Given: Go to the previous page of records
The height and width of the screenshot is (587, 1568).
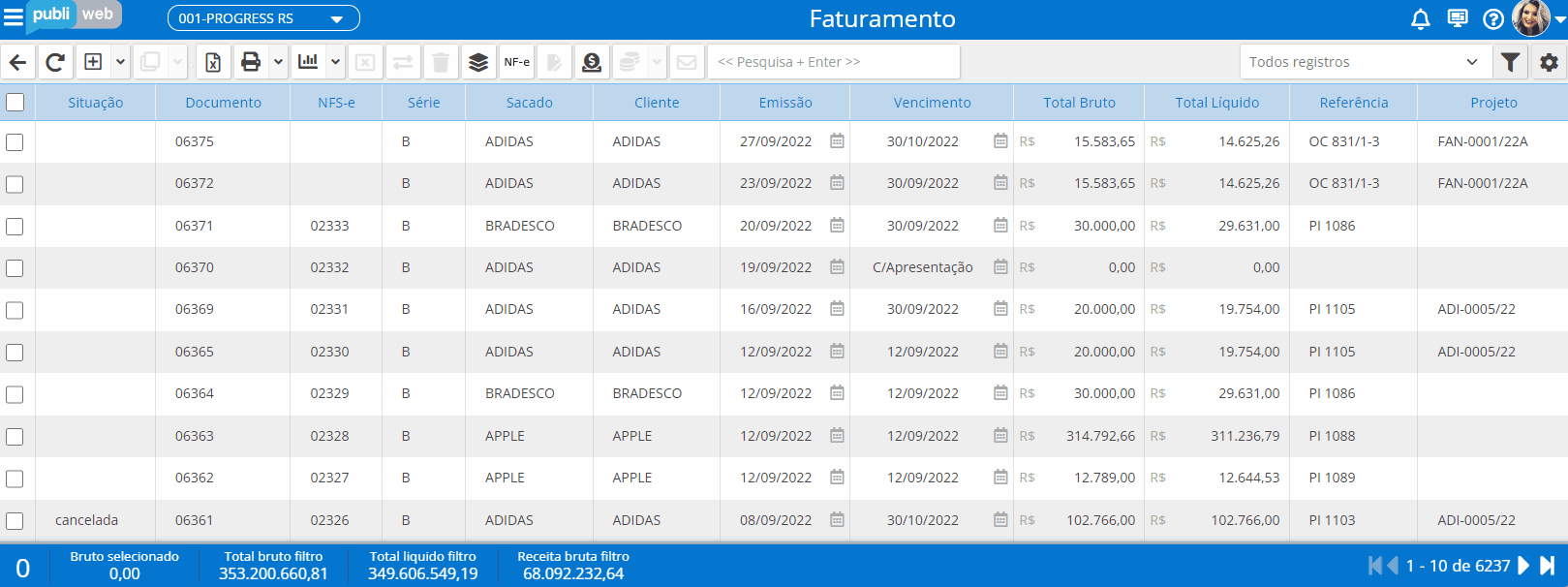Looking at the screenshot, I should [1393, 566].
